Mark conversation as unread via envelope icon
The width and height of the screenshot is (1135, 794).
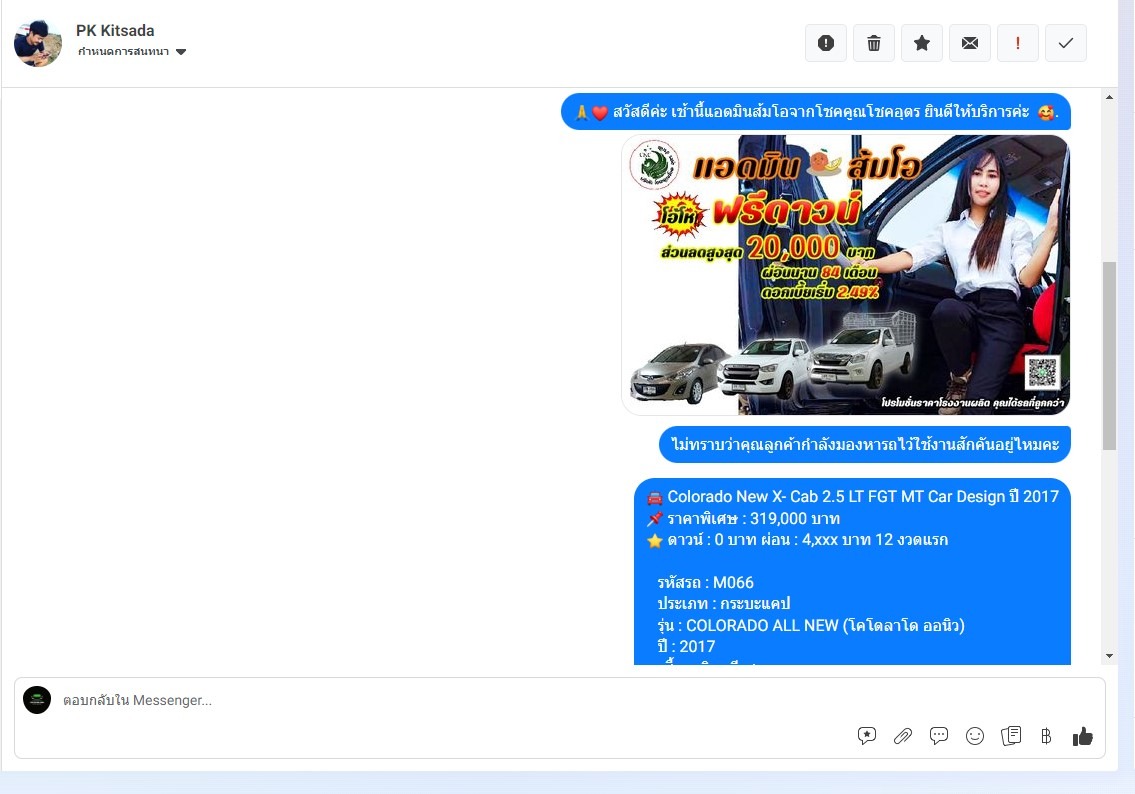click(970, 43)
